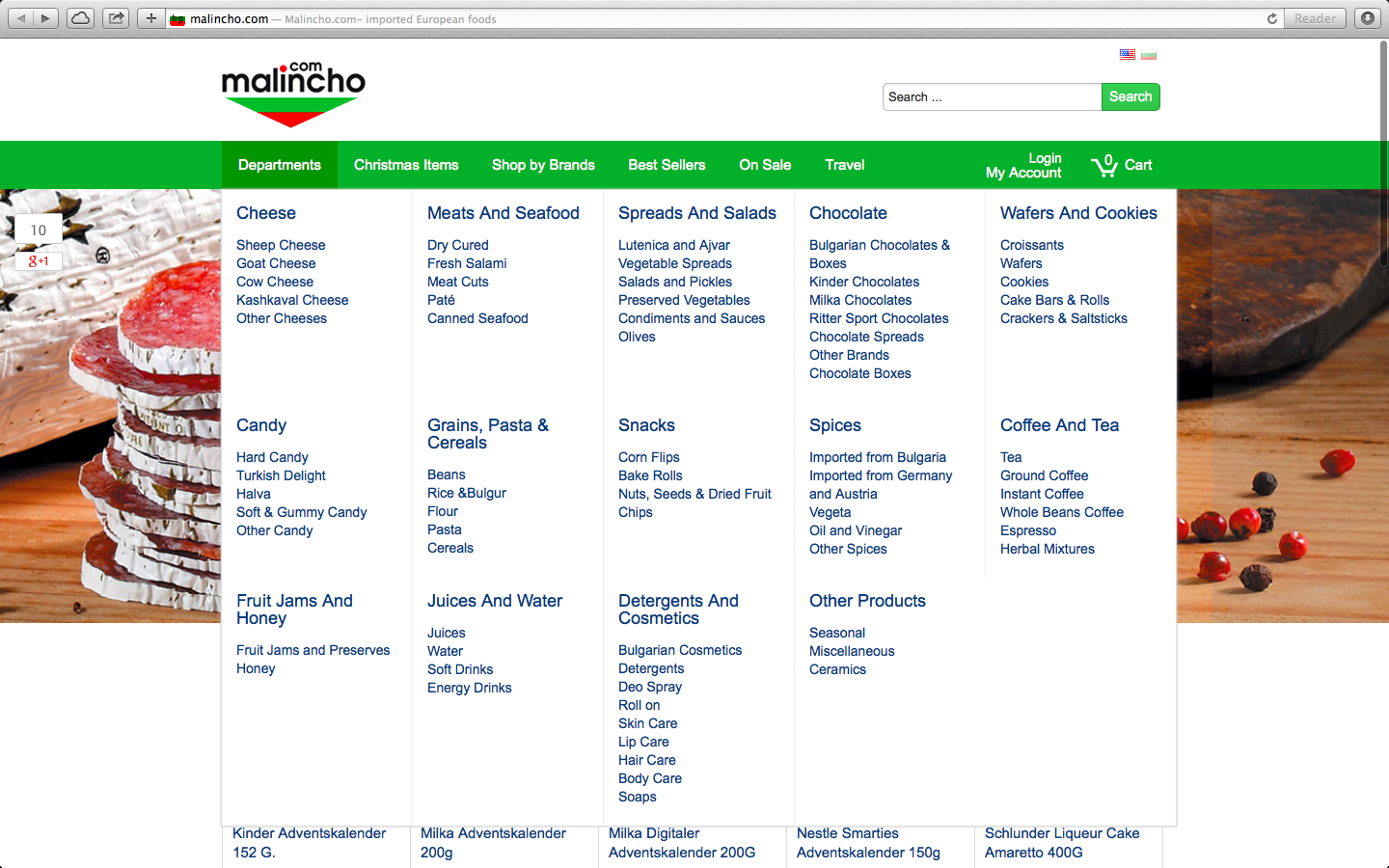Screen dimensions: 1389x868
Task: Select the Bulgarian flag language icon
Action: pos(1148,55)
